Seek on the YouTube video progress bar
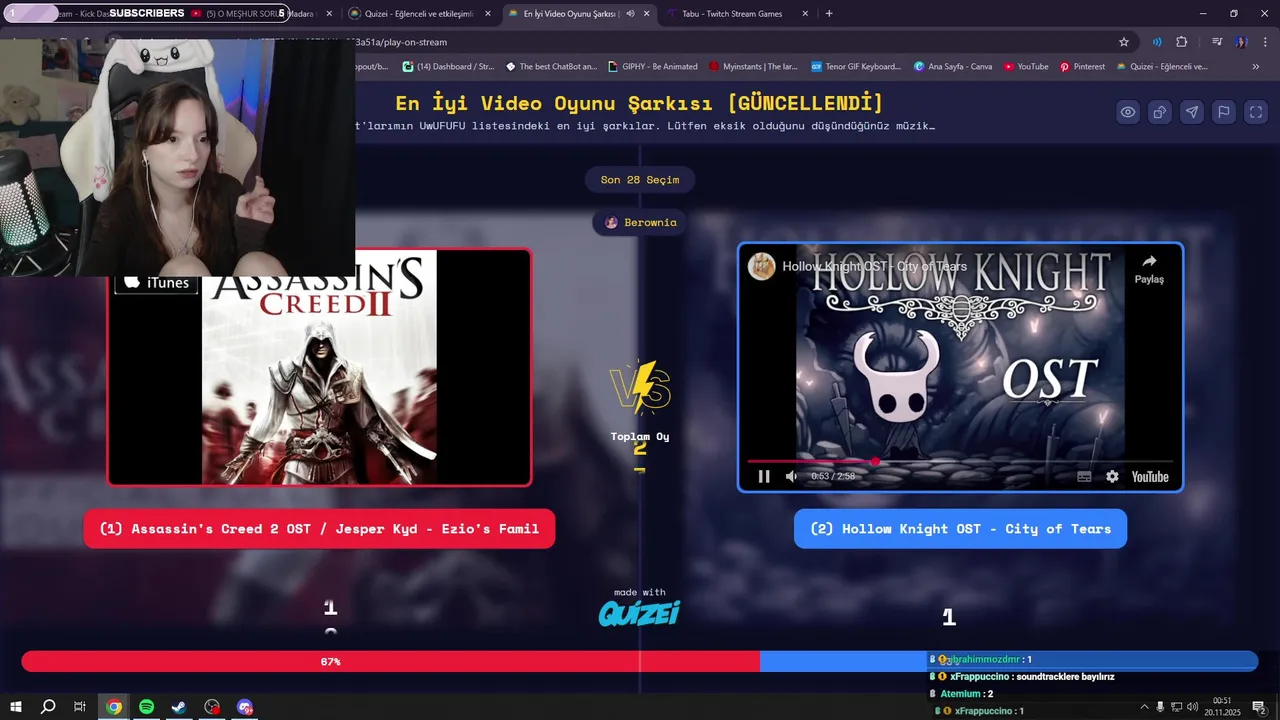The image size is (1280, 720). [x=959, y=461]
